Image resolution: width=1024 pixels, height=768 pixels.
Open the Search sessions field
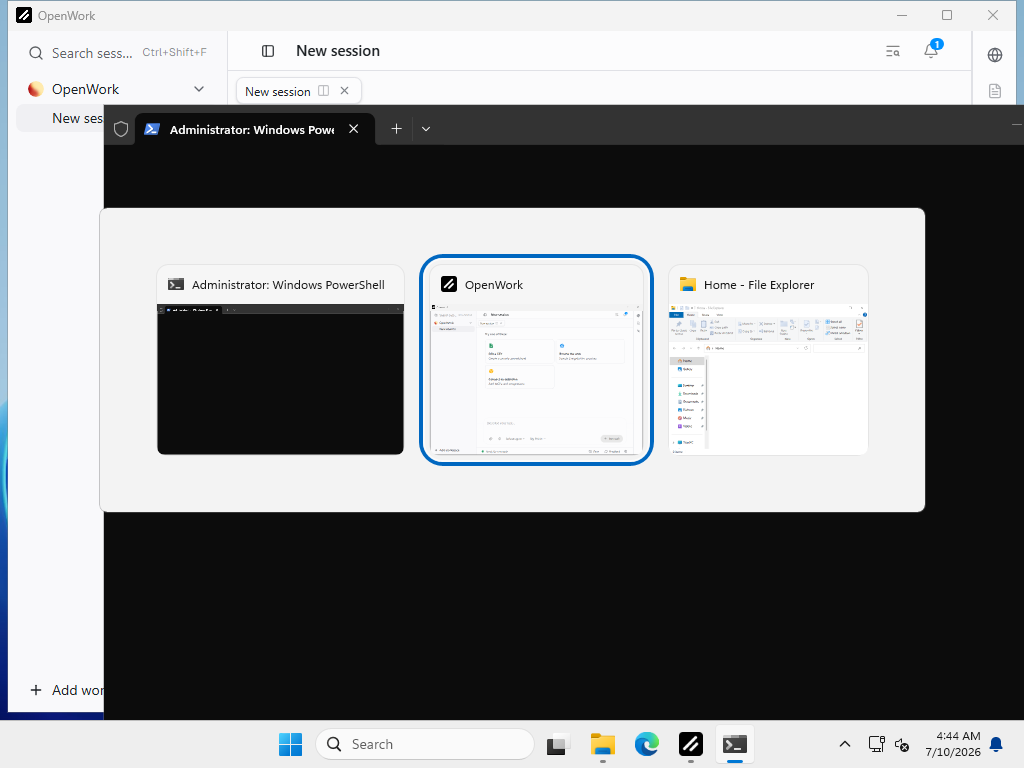(118, 53)
